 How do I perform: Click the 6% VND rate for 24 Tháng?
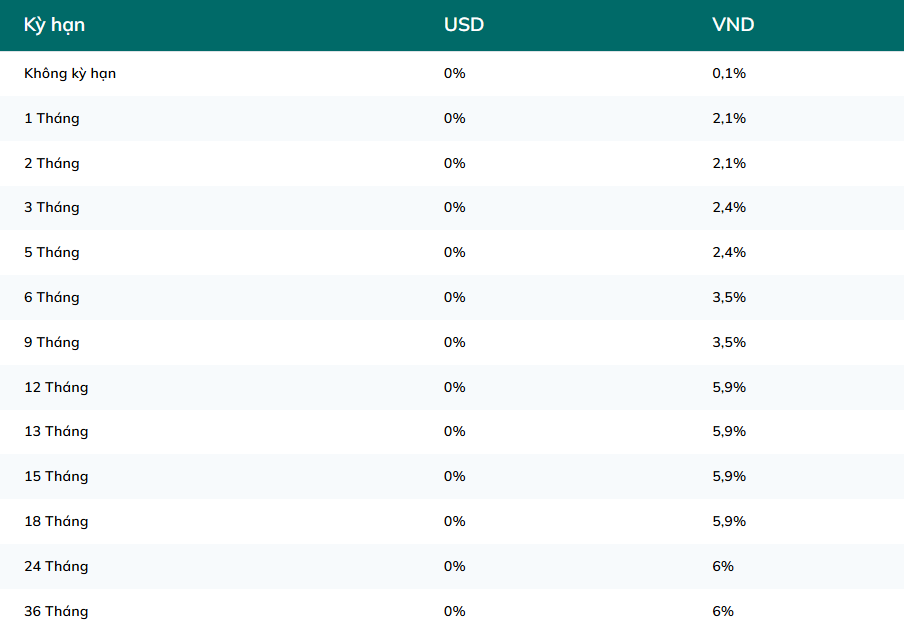point(723,566)
